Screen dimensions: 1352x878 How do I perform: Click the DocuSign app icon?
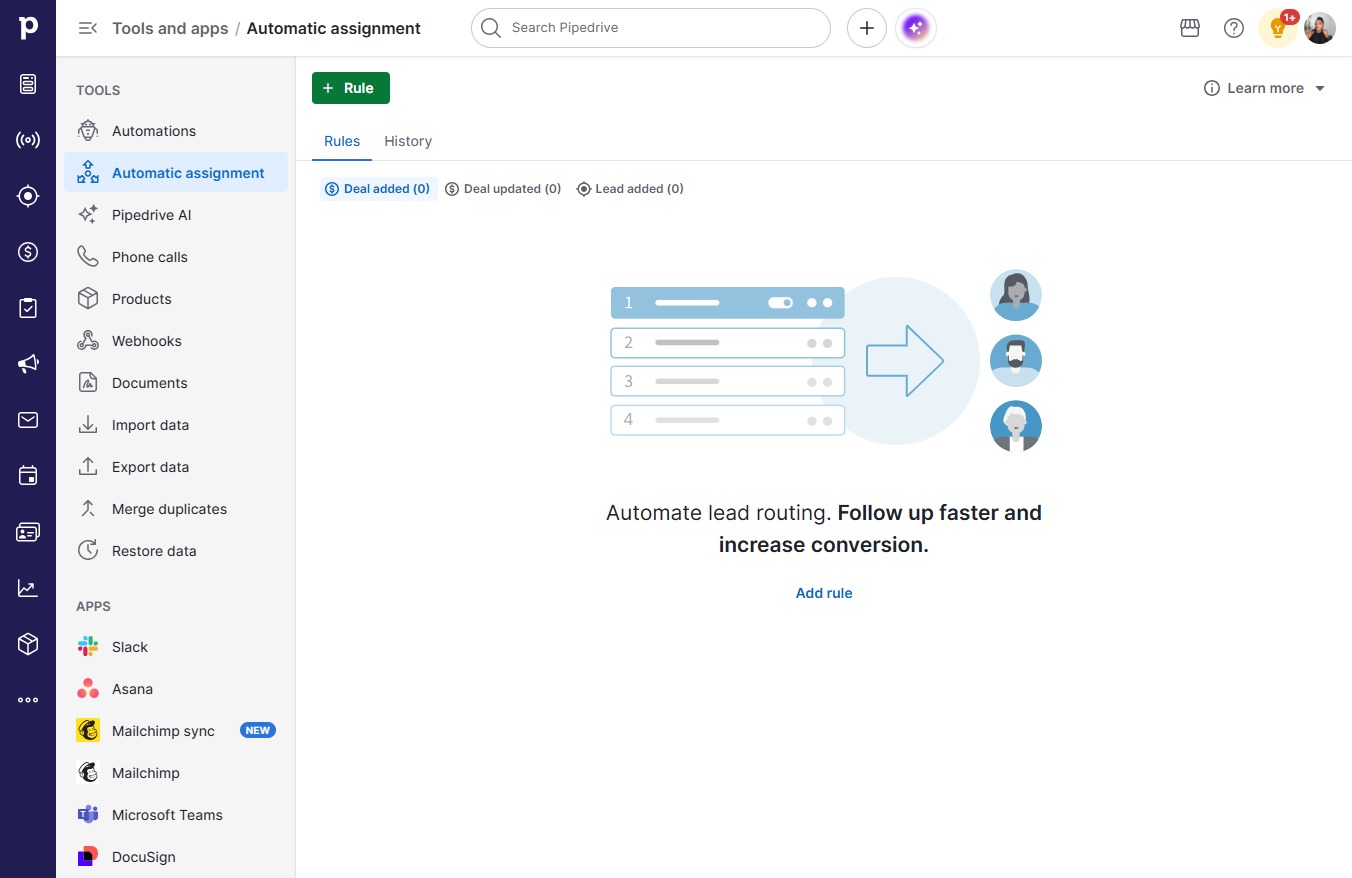tap(88, 857)
